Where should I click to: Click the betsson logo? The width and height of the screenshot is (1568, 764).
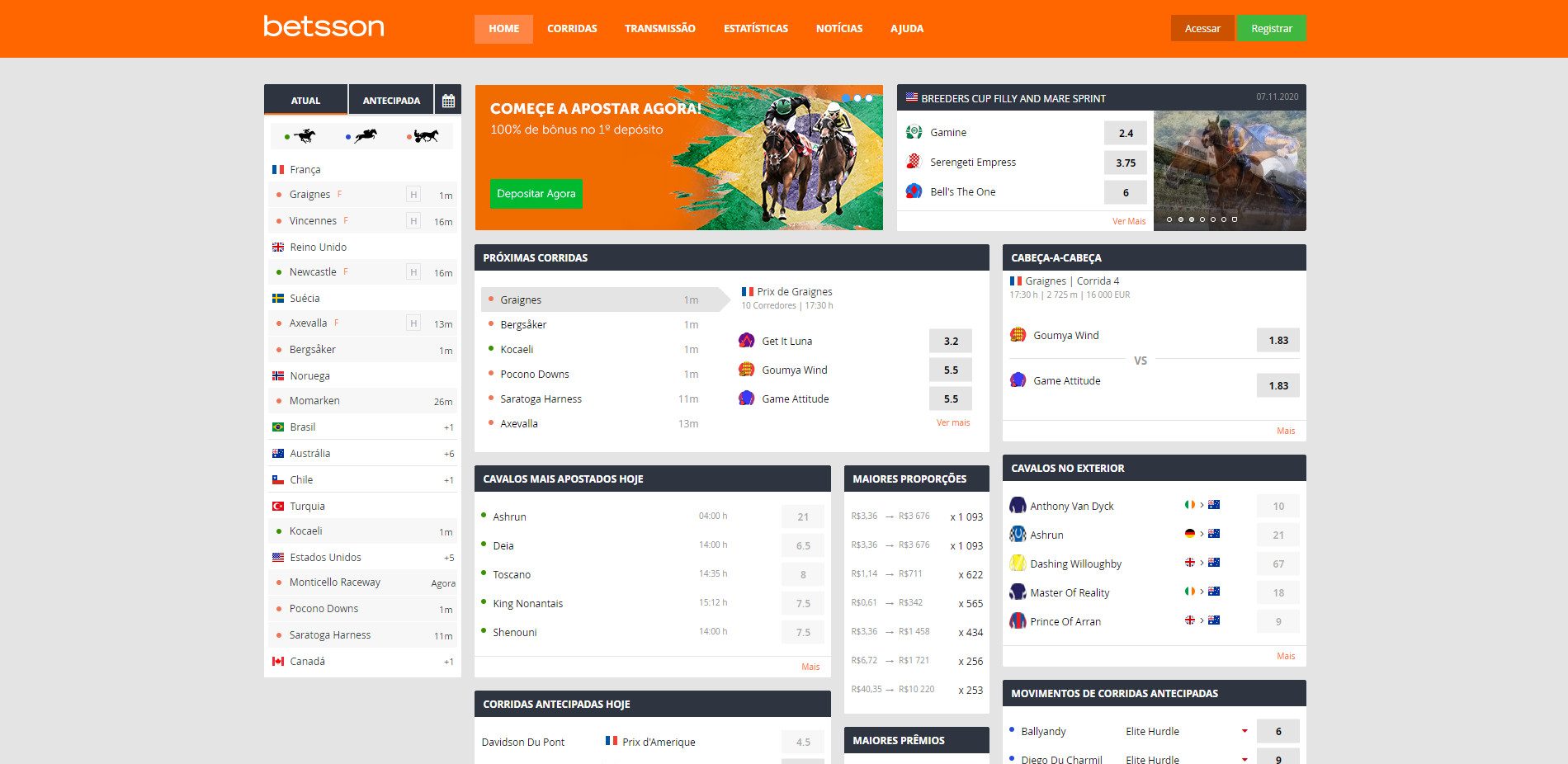(x=324, y=26)
